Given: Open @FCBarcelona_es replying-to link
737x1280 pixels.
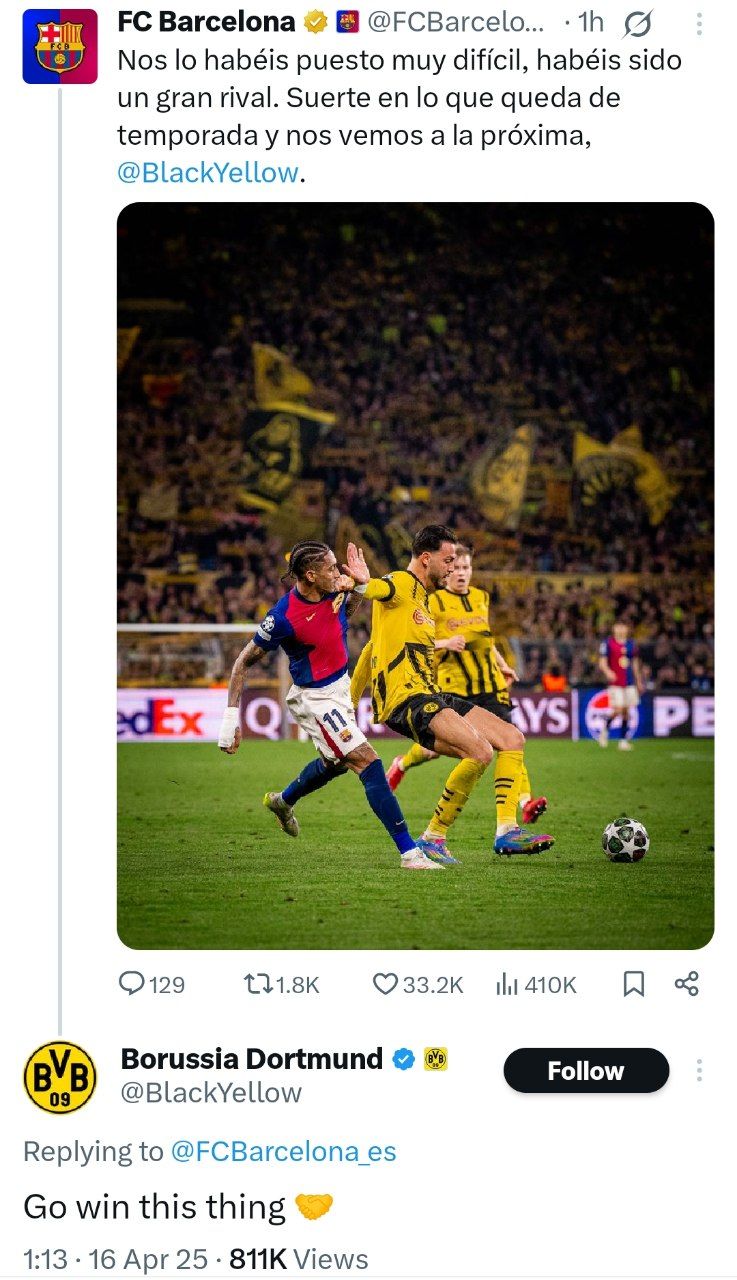Looking at the screenshot, I should 283,1151.
